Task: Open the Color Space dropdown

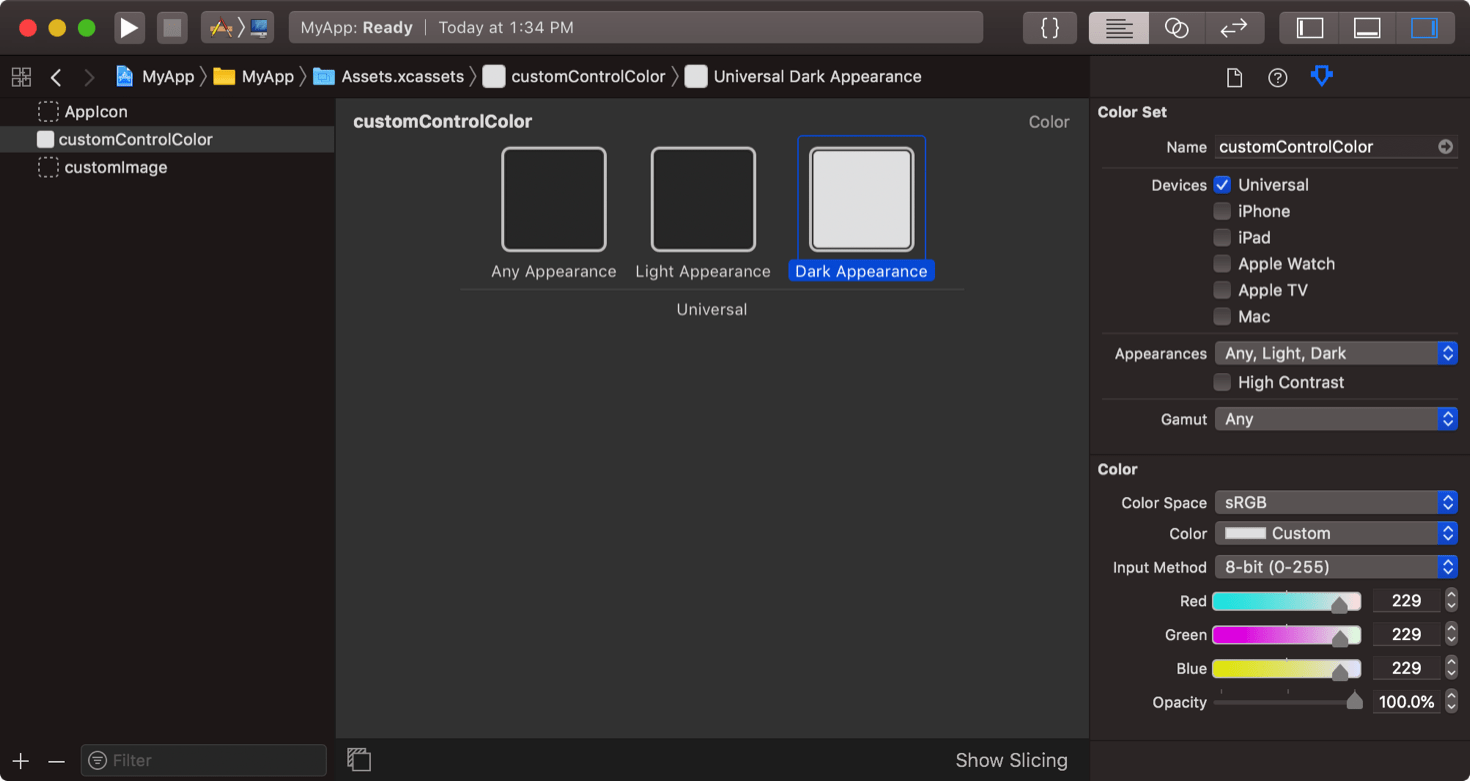Action: click(x=1336, y=502)
